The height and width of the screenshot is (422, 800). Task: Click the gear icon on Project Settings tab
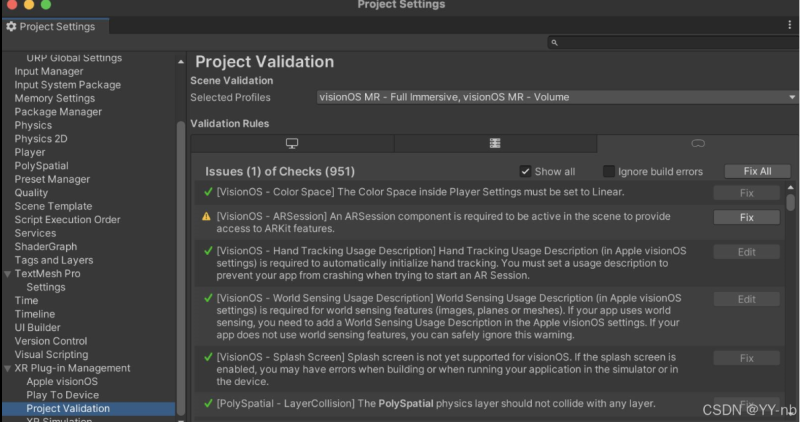point(11,27)
